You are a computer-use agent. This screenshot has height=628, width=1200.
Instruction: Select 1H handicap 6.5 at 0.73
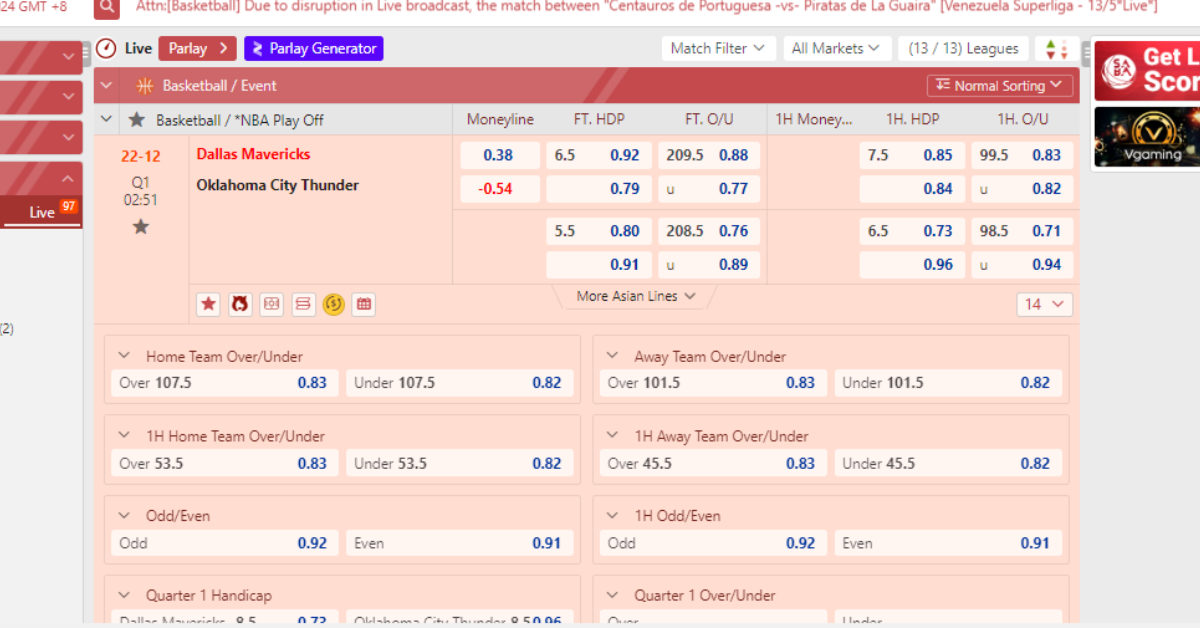[912, 231]
